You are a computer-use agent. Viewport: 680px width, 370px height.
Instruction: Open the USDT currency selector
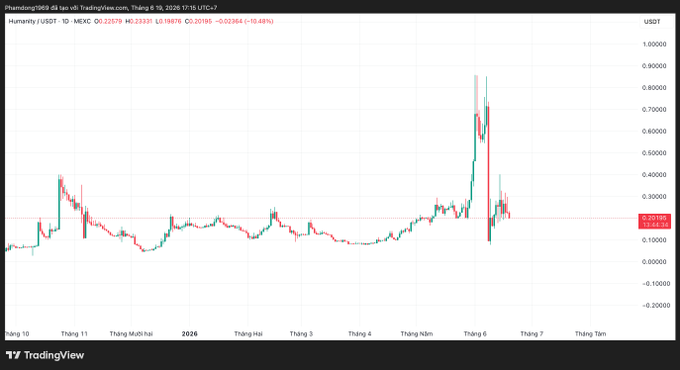click(652, 22)
